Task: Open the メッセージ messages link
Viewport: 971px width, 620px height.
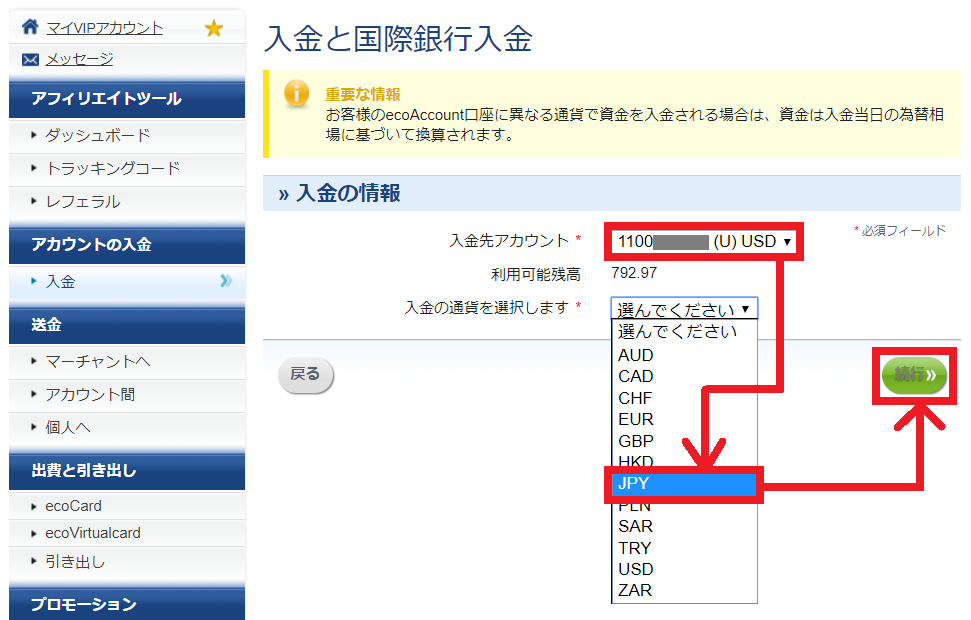Action: (79, 60)
